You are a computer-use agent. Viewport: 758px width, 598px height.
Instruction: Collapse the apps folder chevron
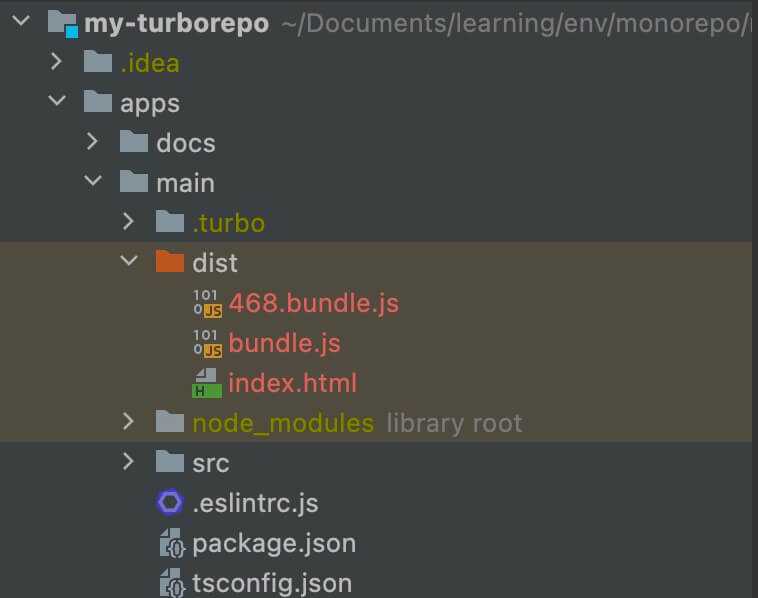pyautogui.click(x=57, y=101)
